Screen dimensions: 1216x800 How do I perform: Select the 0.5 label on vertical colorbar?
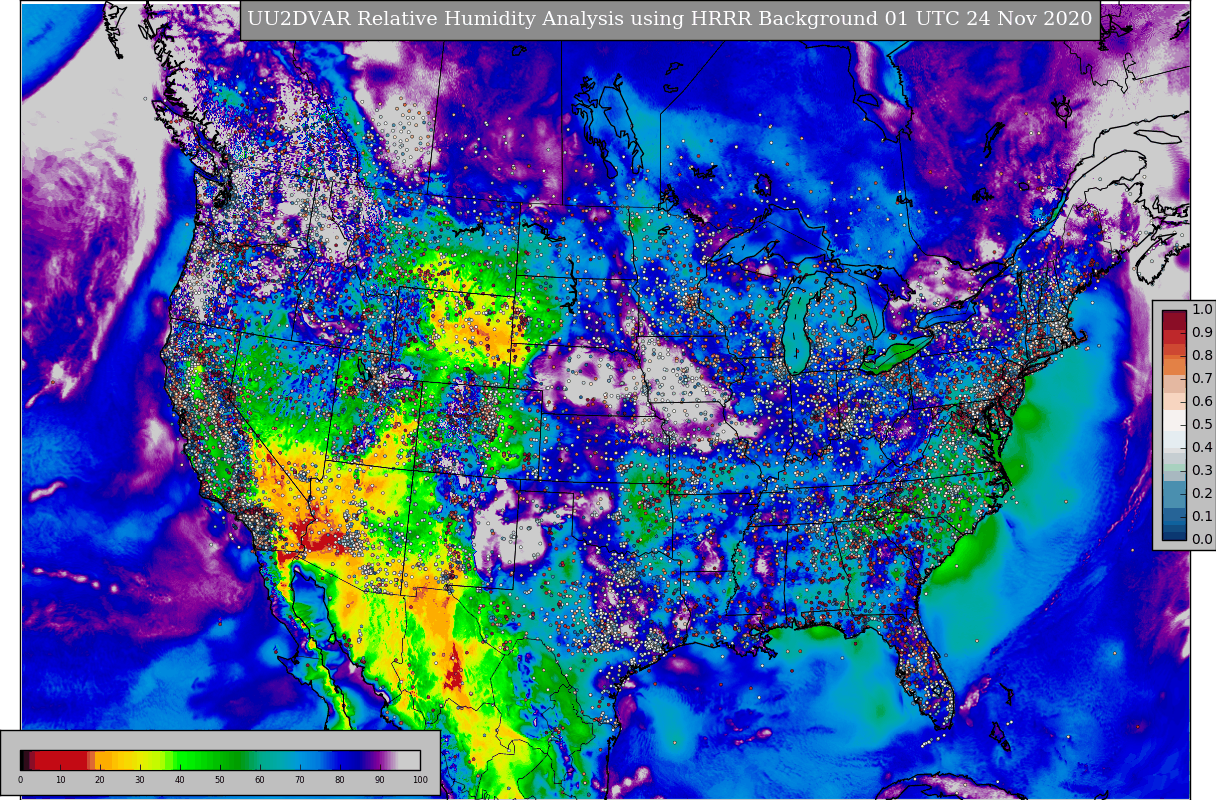(1201, 425)
